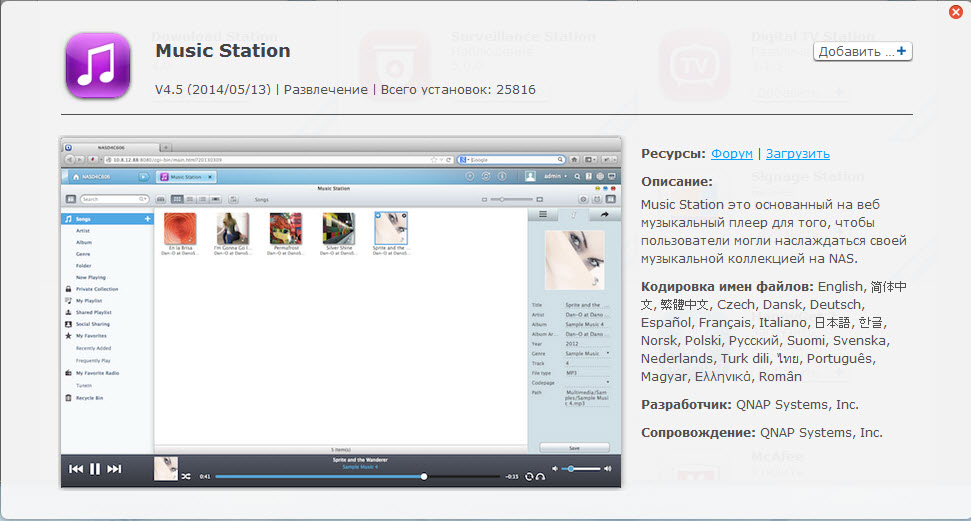Click the list lines tab in preview panel
Screen dimensions: 971x521
(542, 214)
